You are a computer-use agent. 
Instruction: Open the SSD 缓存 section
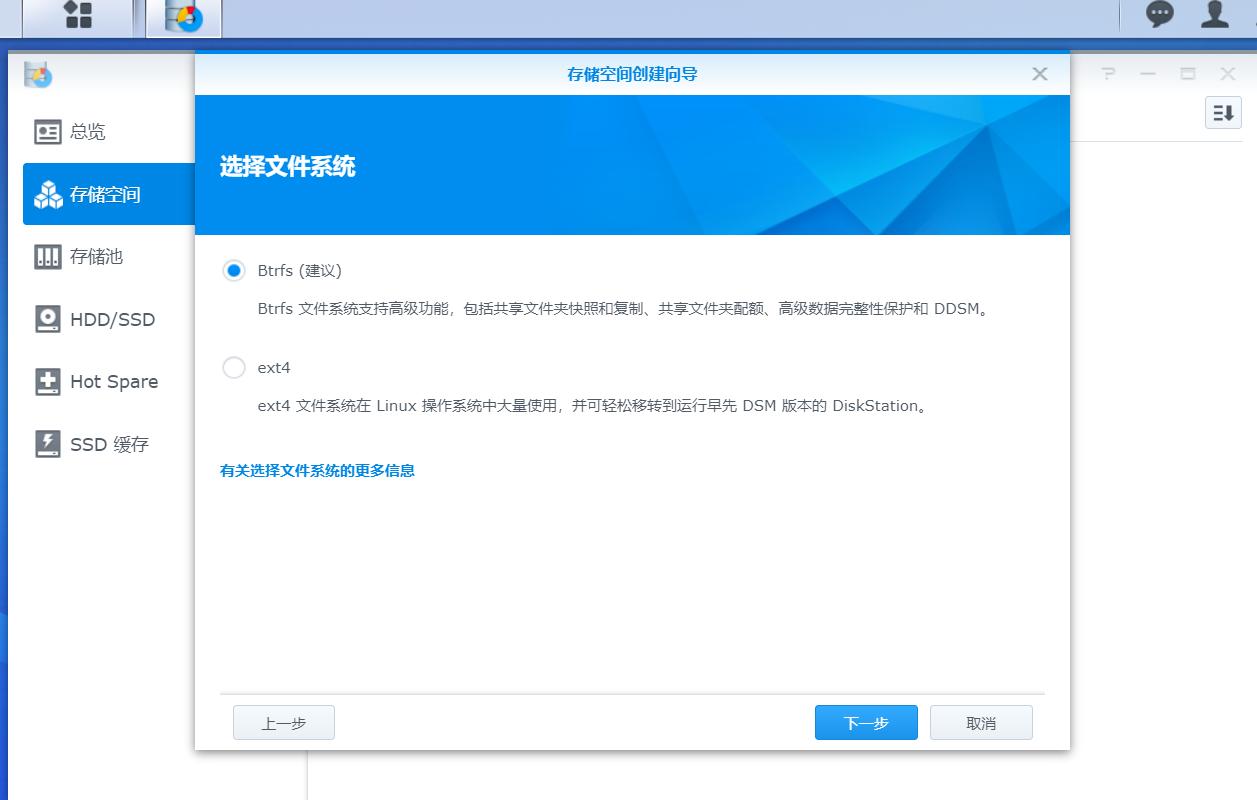coord(47,444)
